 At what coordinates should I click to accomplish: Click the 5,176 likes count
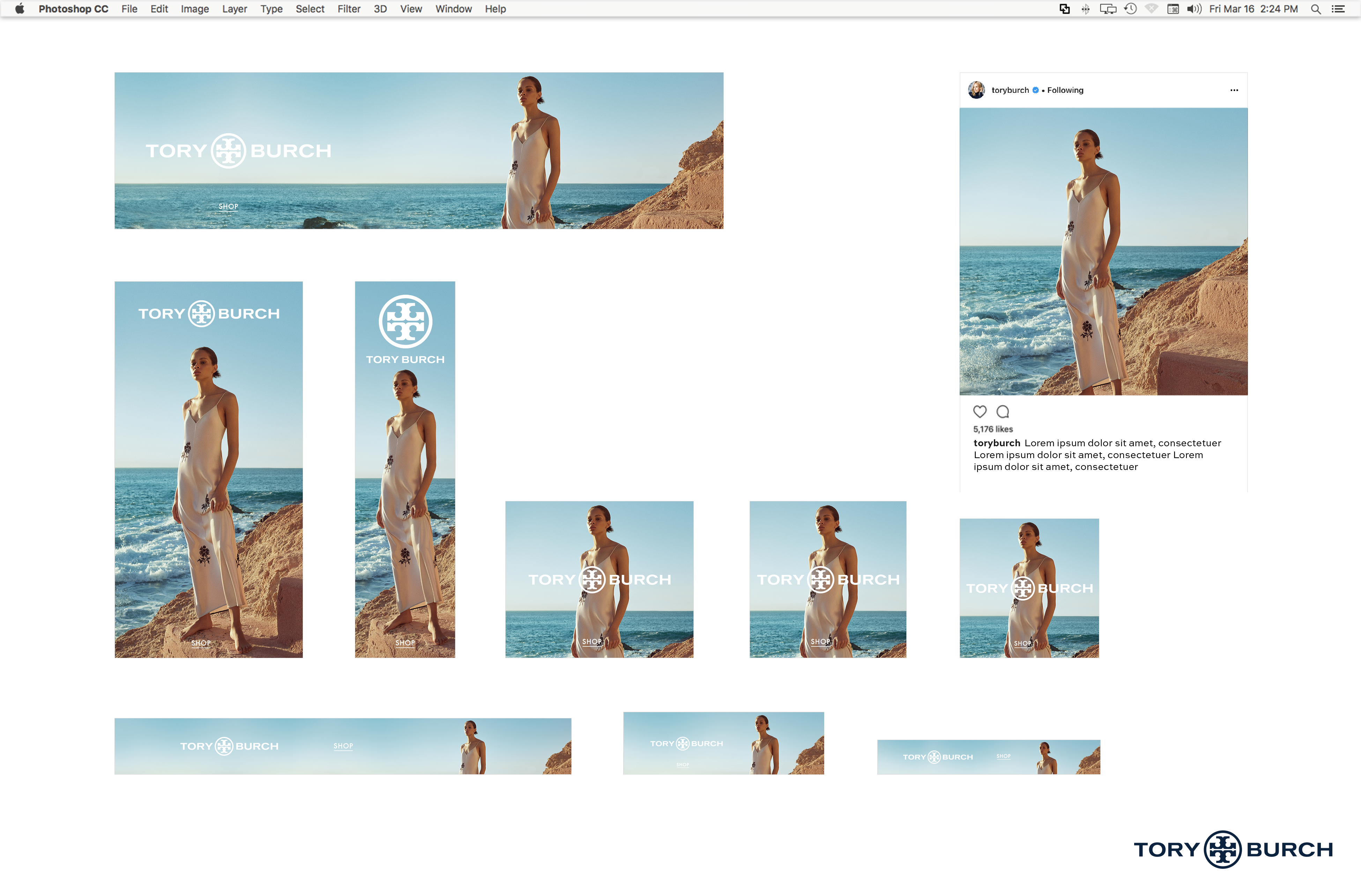993,429
